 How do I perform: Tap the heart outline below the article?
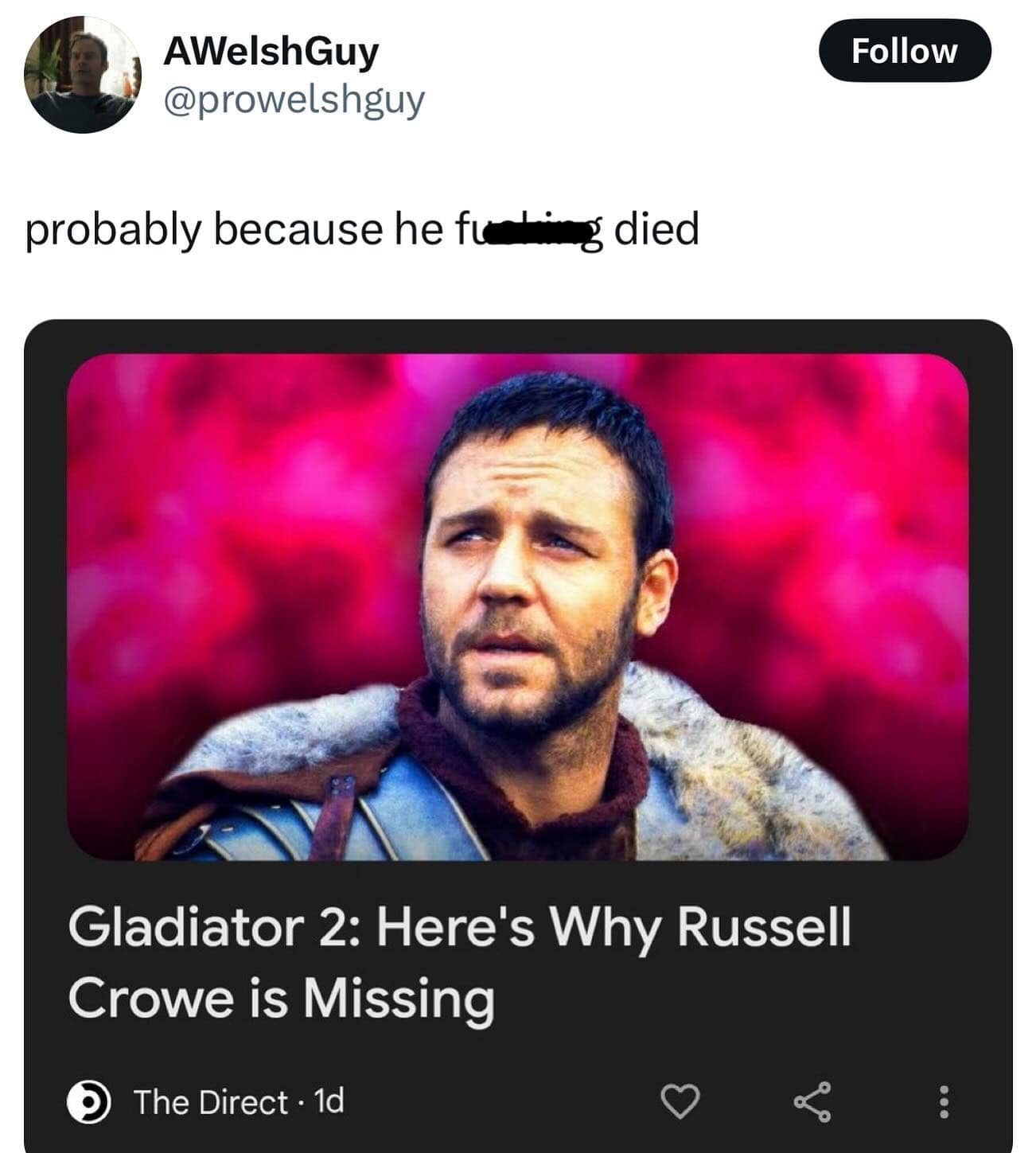coord(682,1104)
